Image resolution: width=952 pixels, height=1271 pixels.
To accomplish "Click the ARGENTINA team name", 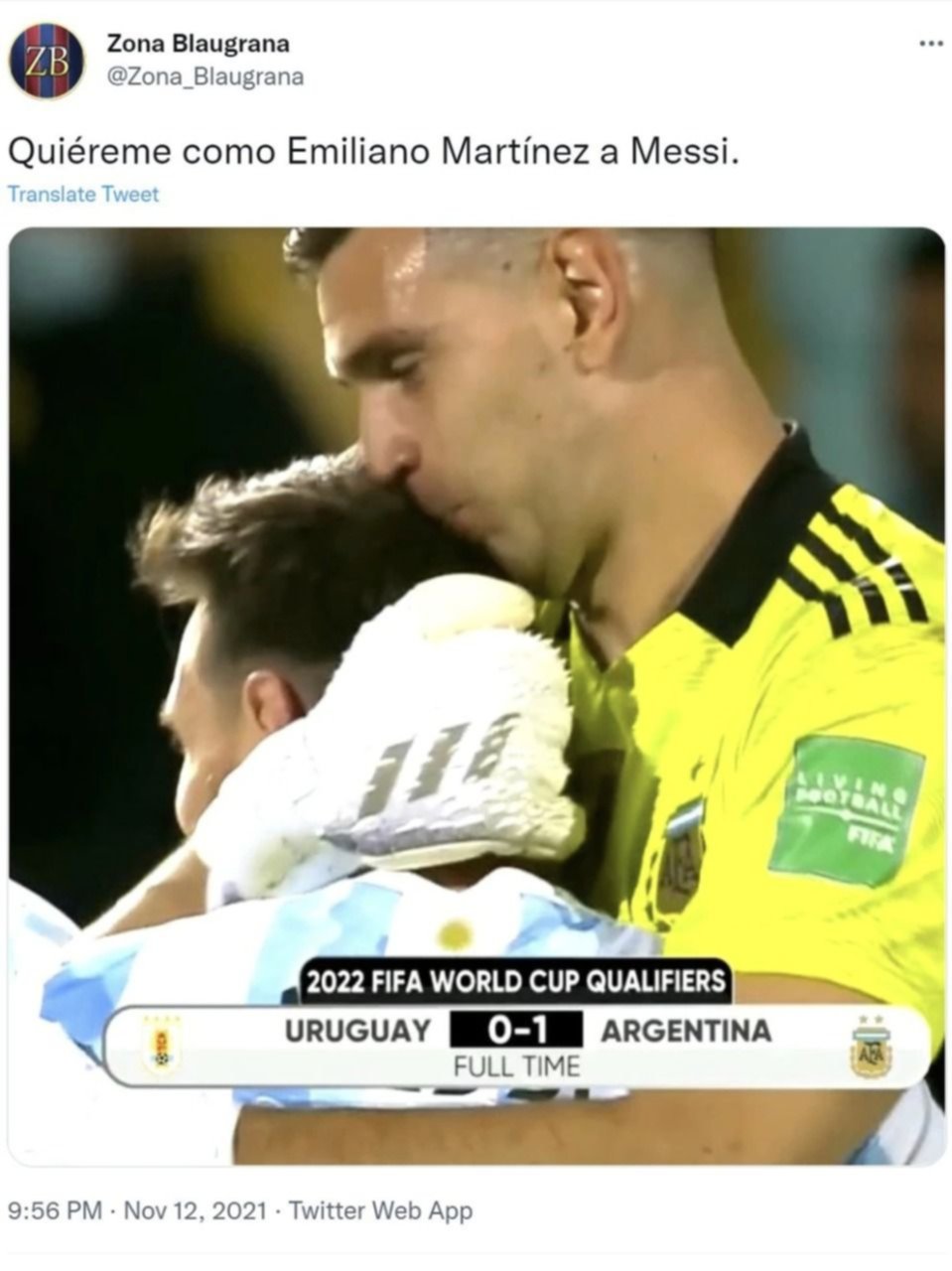I will click(686, 1031).
